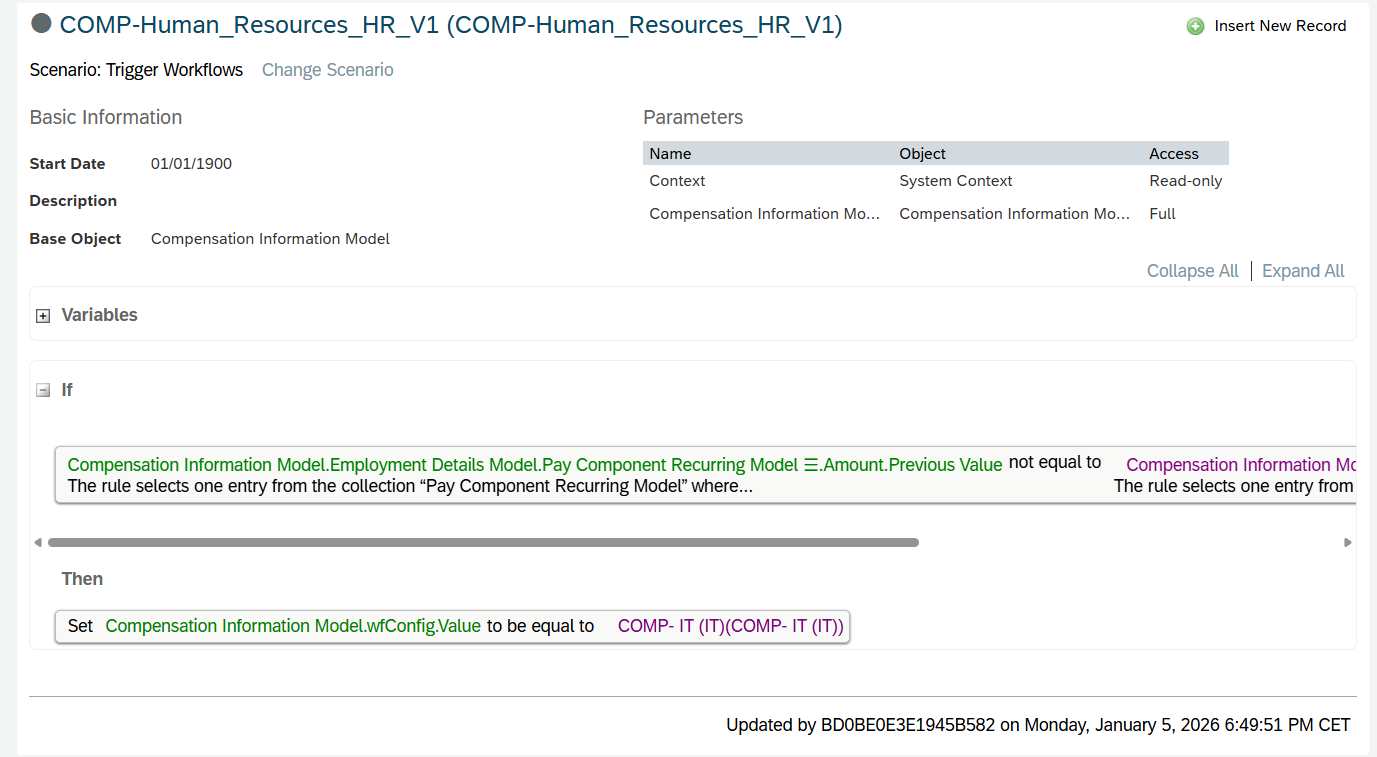Expand the Variables section with the plus icon
Image resolution: width=1377 pixels, height=757 pixels.
click(x=43, y=316)
